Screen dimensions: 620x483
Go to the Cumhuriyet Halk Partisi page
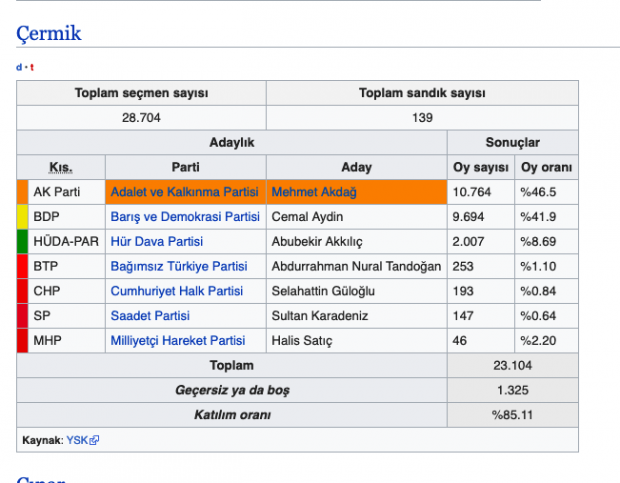177,292
